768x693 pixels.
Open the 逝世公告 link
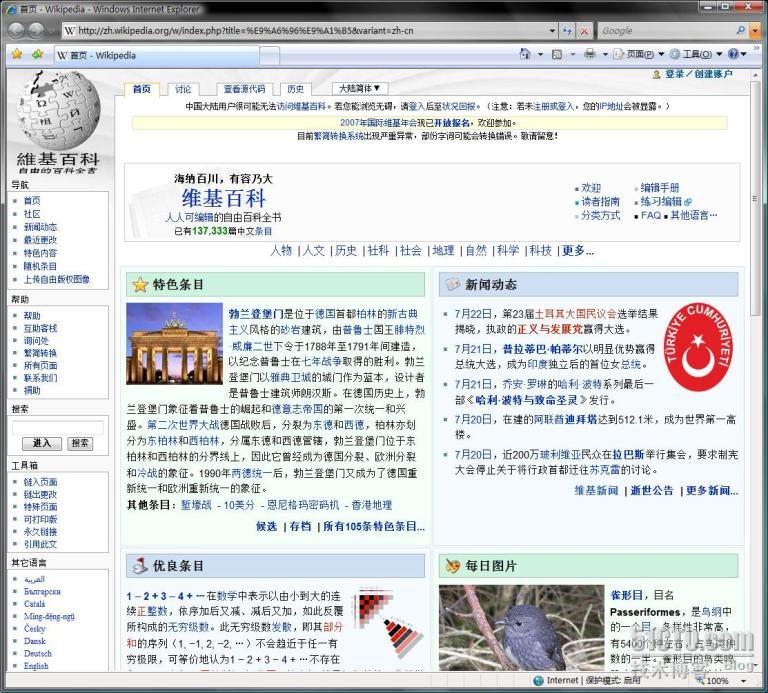652,490
